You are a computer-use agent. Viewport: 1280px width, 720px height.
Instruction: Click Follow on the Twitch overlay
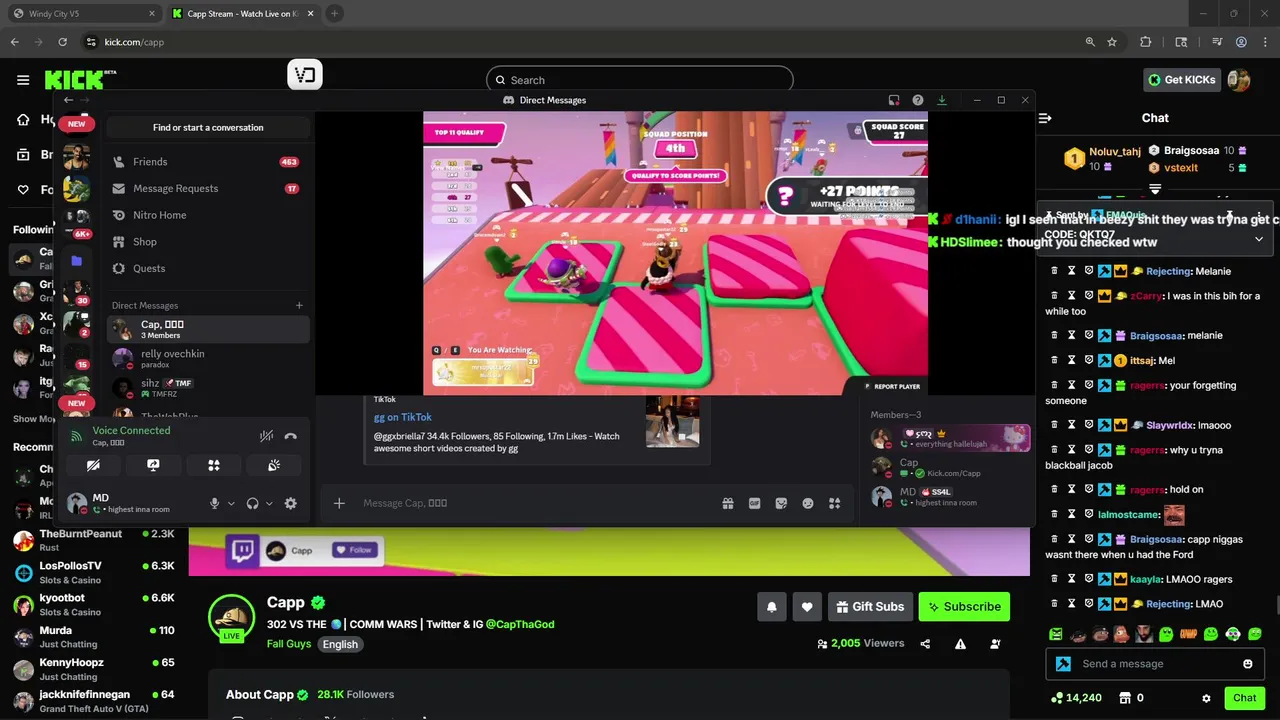[354, 550]
